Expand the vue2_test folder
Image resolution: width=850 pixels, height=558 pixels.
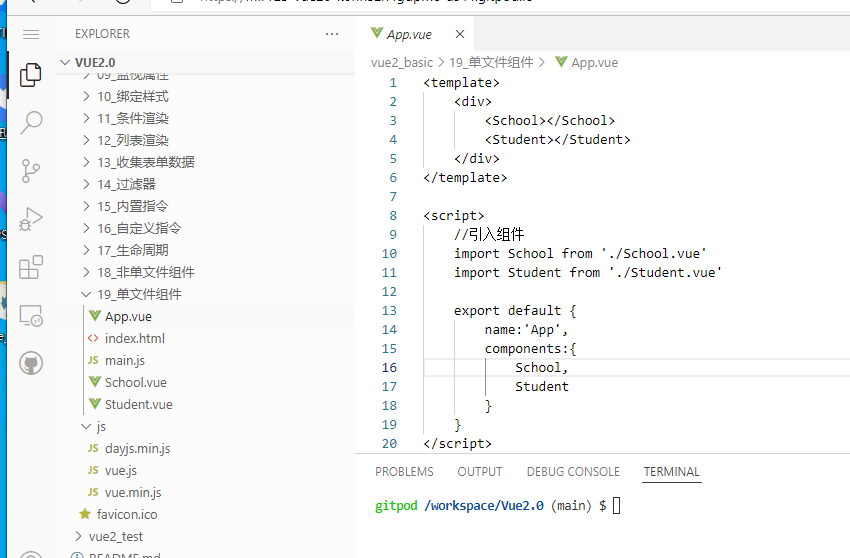coord(78,536)
